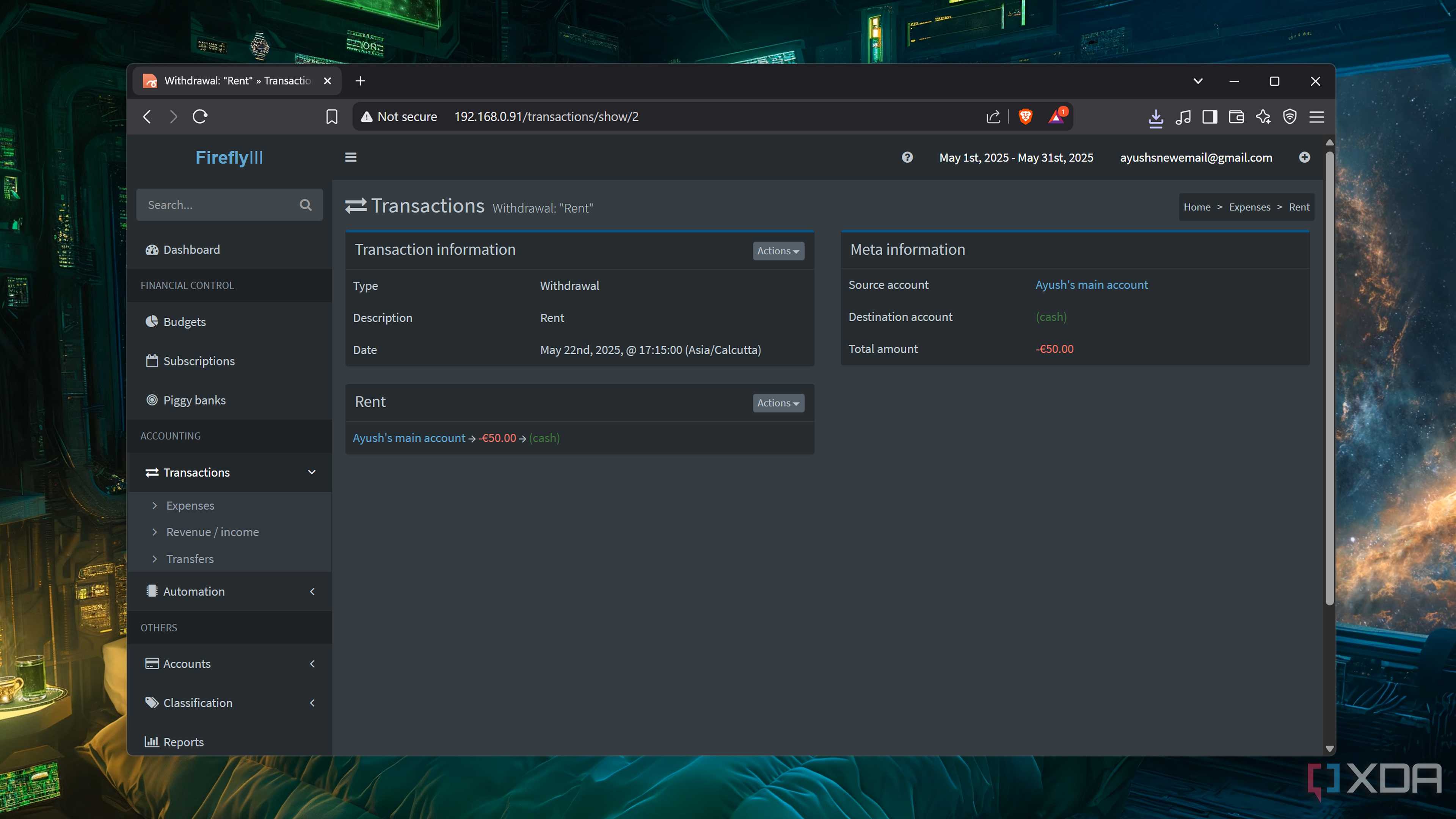Toggle the sidebar hamburger menu icon
1456x819 pixels.
[x=350, y=157]
